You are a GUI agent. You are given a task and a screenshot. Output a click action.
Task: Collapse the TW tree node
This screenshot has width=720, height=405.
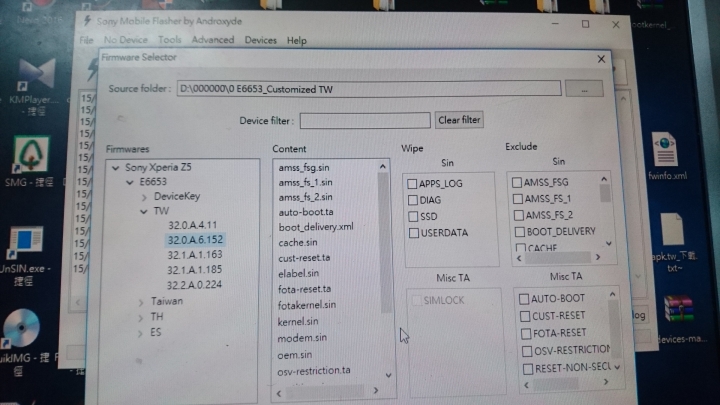point(144,212)
